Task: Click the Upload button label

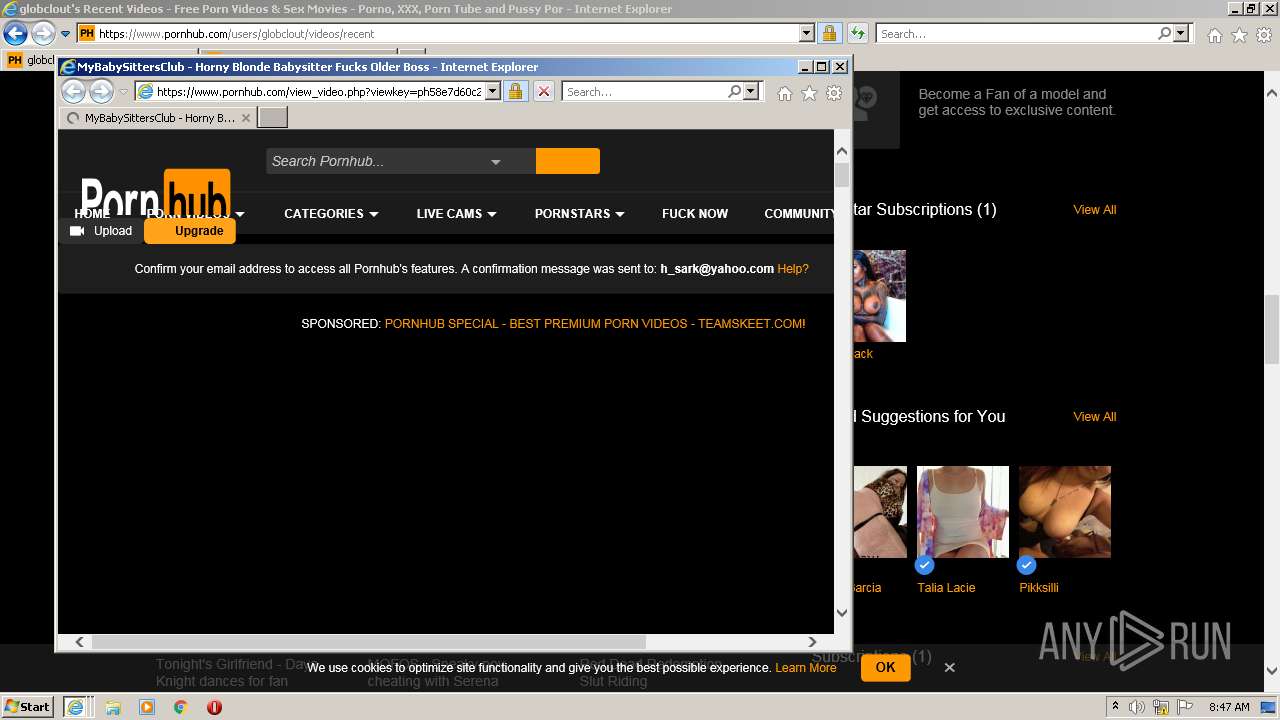Action: (x=113, y=231)
